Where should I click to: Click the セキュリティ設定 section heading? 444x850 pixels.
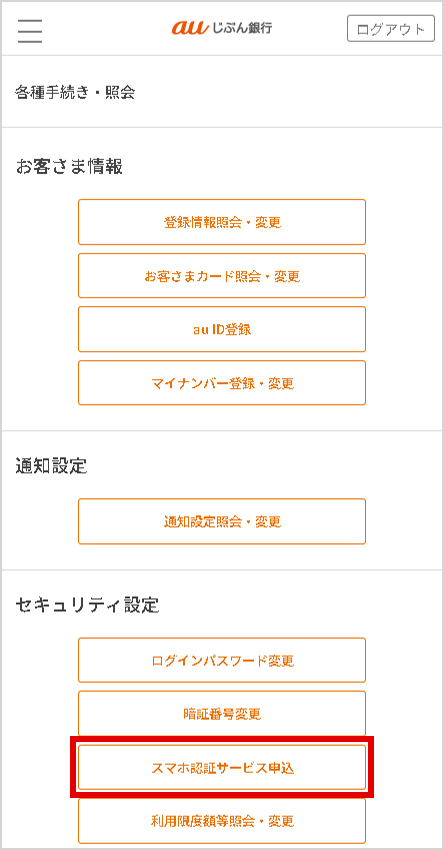click(87, 604)
